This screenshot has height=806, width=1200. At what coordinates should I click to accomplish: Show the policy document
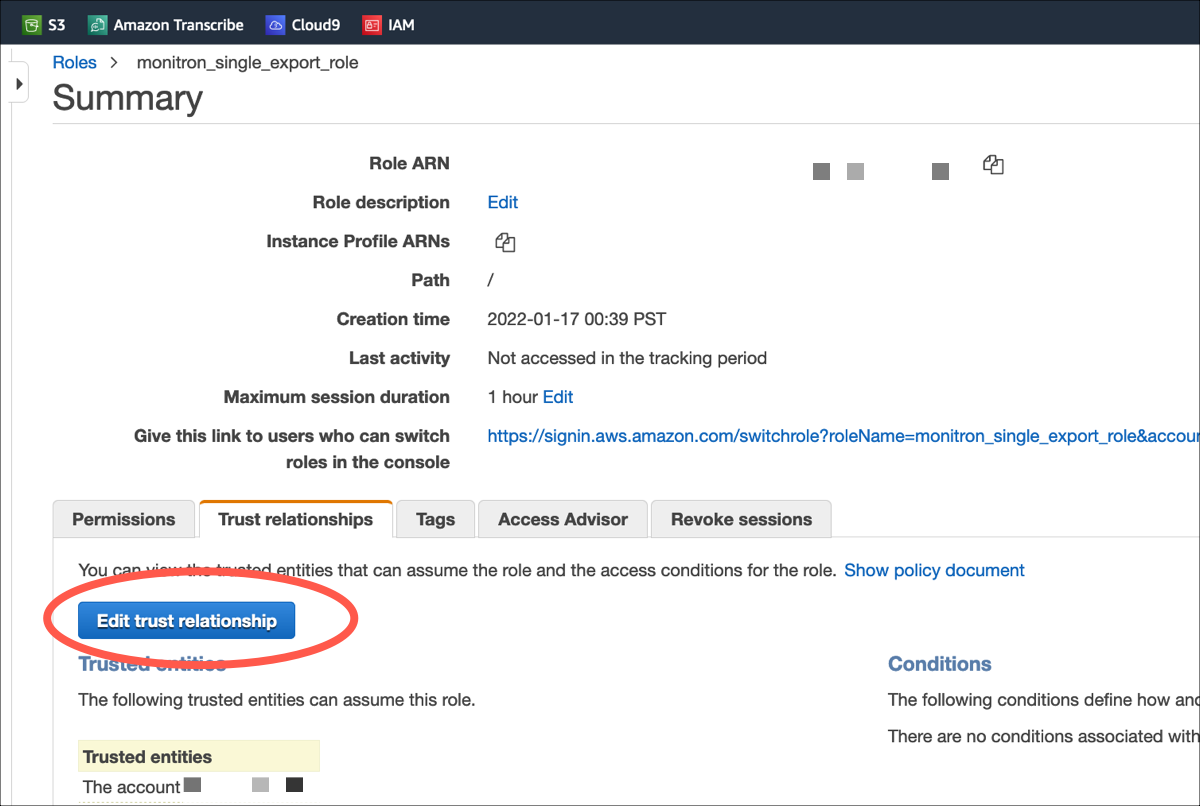coord(934,570)
